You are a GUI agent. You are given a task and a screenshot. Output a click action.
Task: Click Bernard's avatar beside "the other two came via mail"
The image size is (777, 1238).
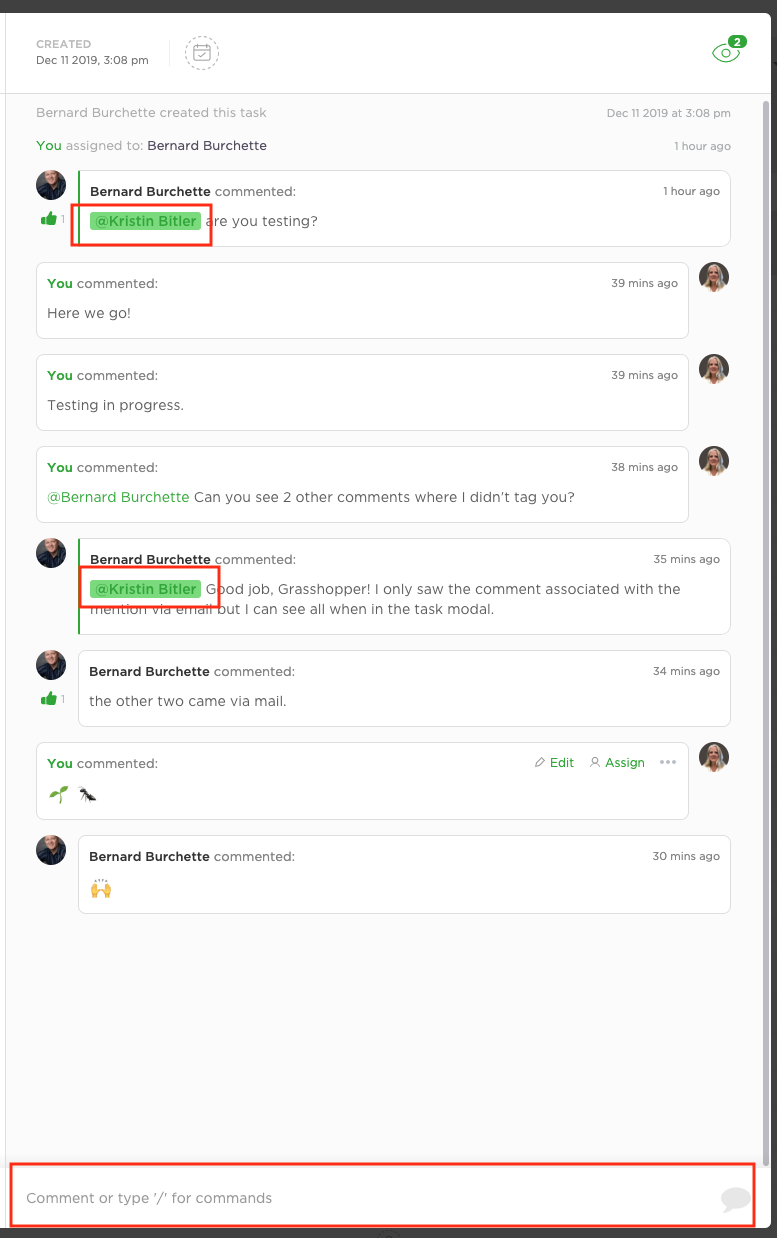[51, 665]
